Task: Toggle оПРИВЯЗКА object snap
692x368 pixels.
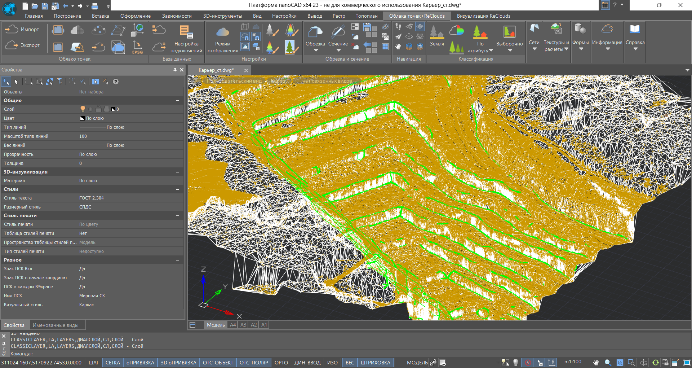Action: coord(140,363)
